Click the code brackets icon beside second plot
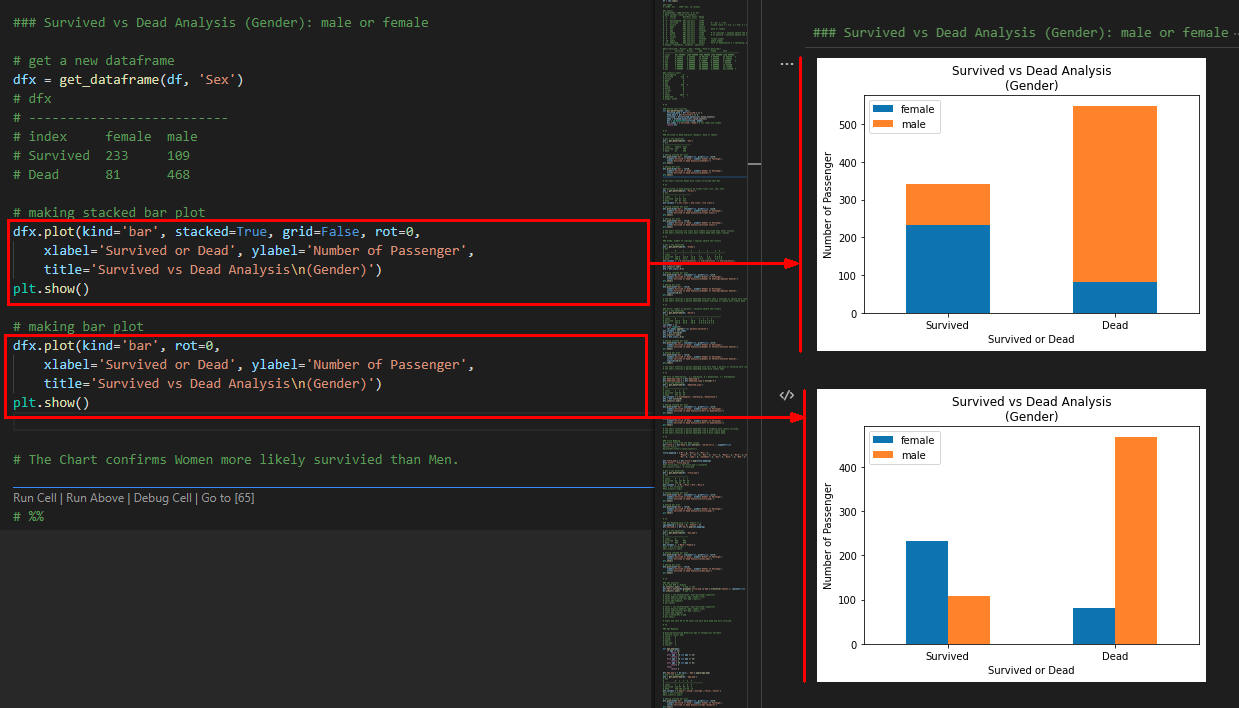 click(x=787, y=395)
